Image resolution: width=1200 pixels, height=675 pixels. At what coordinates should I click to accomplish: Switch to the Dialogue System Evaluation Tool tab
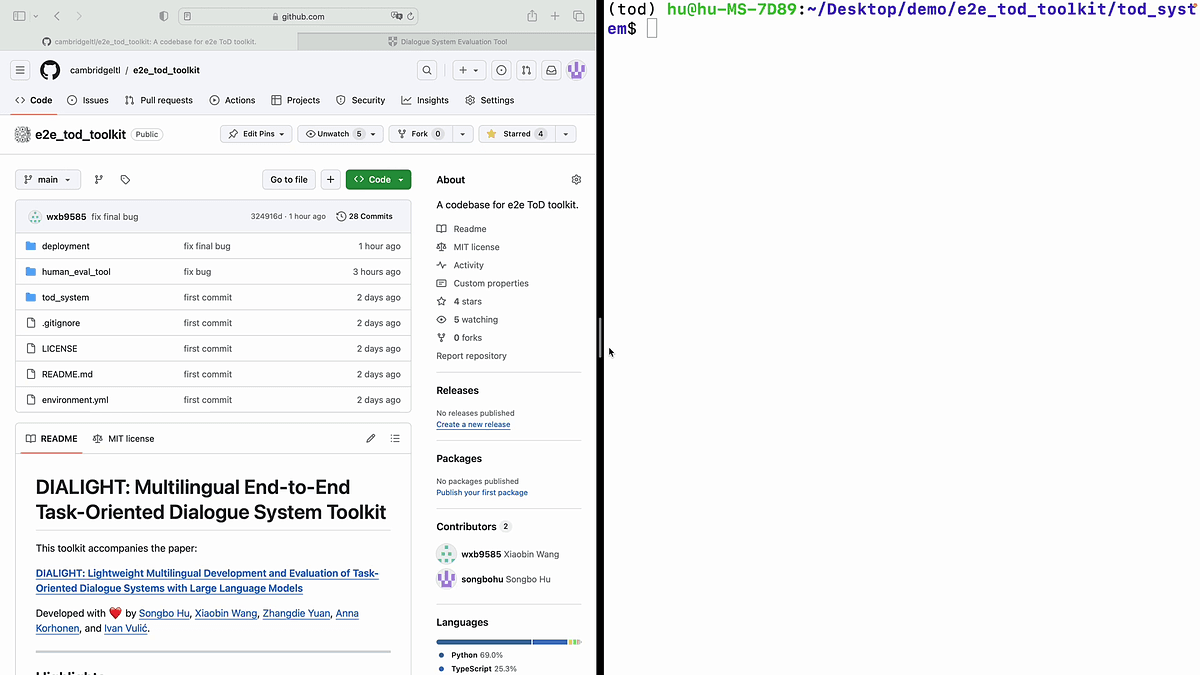446,42
